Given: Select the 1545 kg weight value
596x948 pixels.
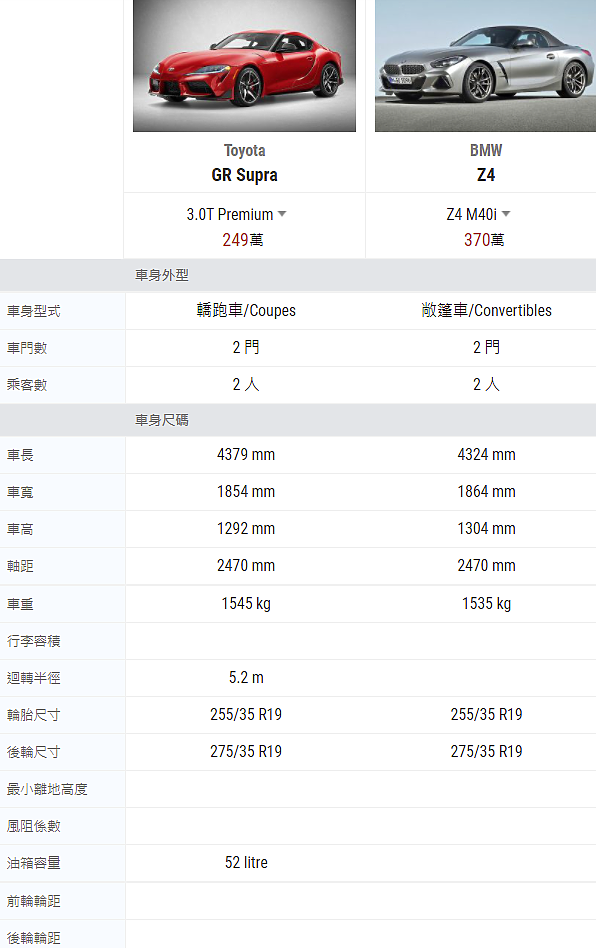Looking at the screenshot, I should 246,603.
